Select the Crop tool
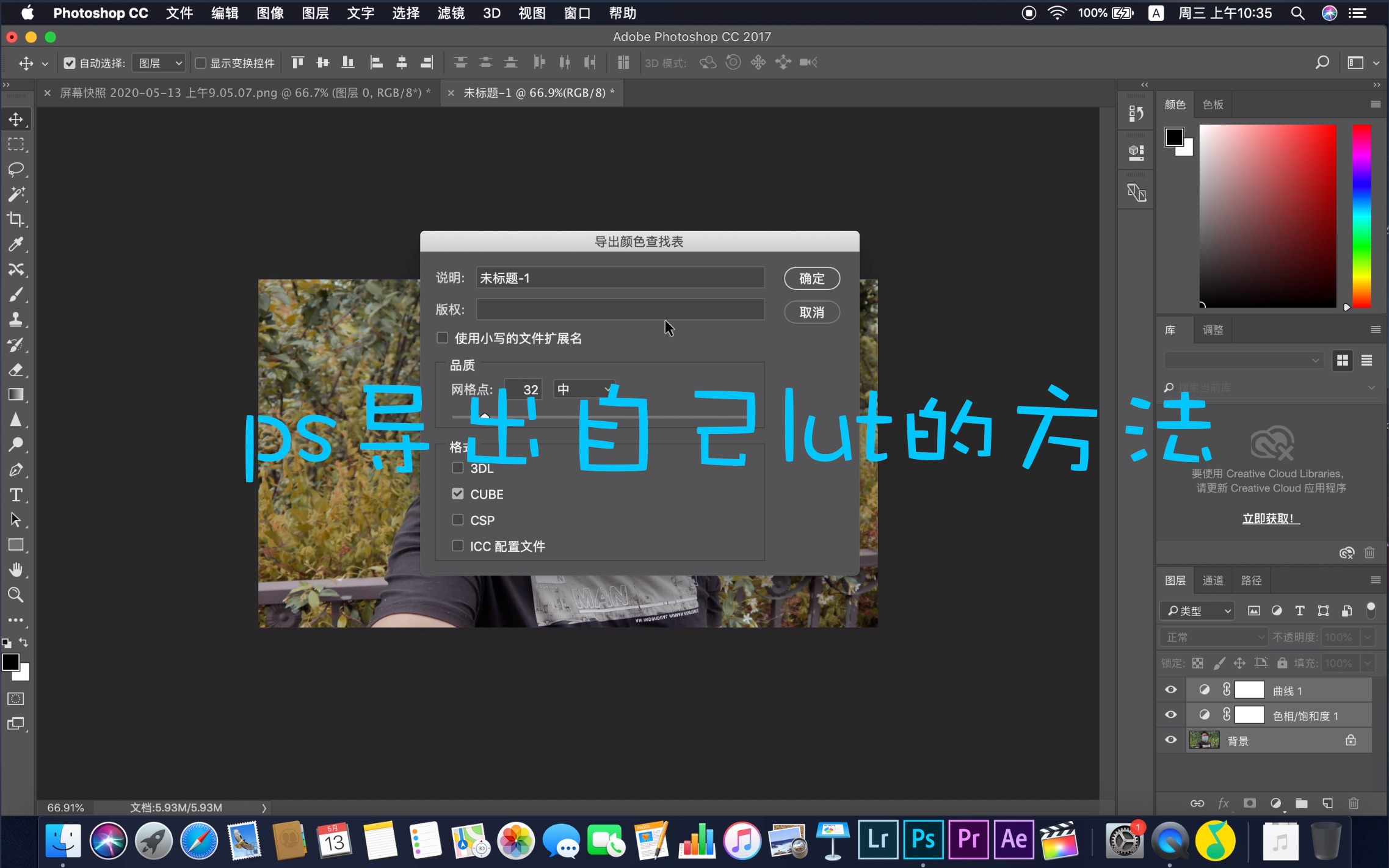The image size is (1389, 868). 16,219
